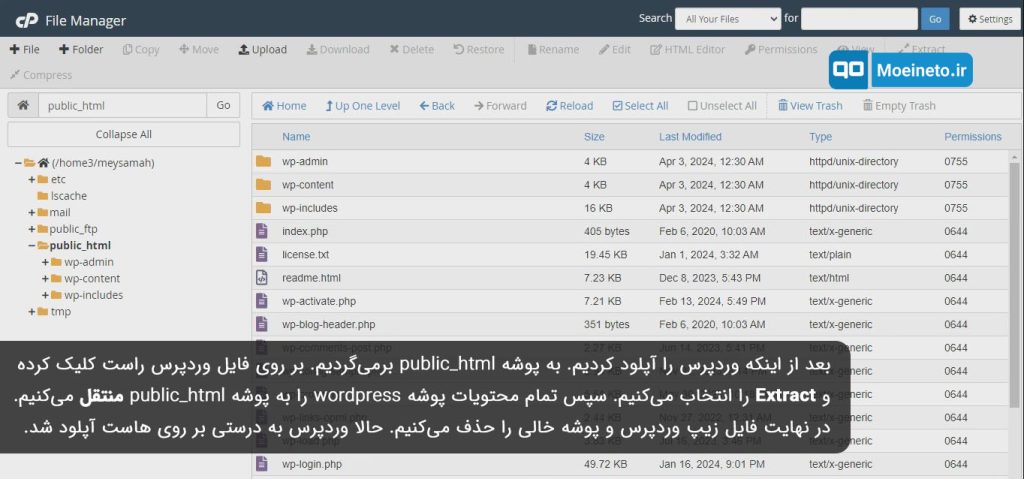1024x479 pixels.
Task: Click Unselect All checkbox
Action: 722,106
